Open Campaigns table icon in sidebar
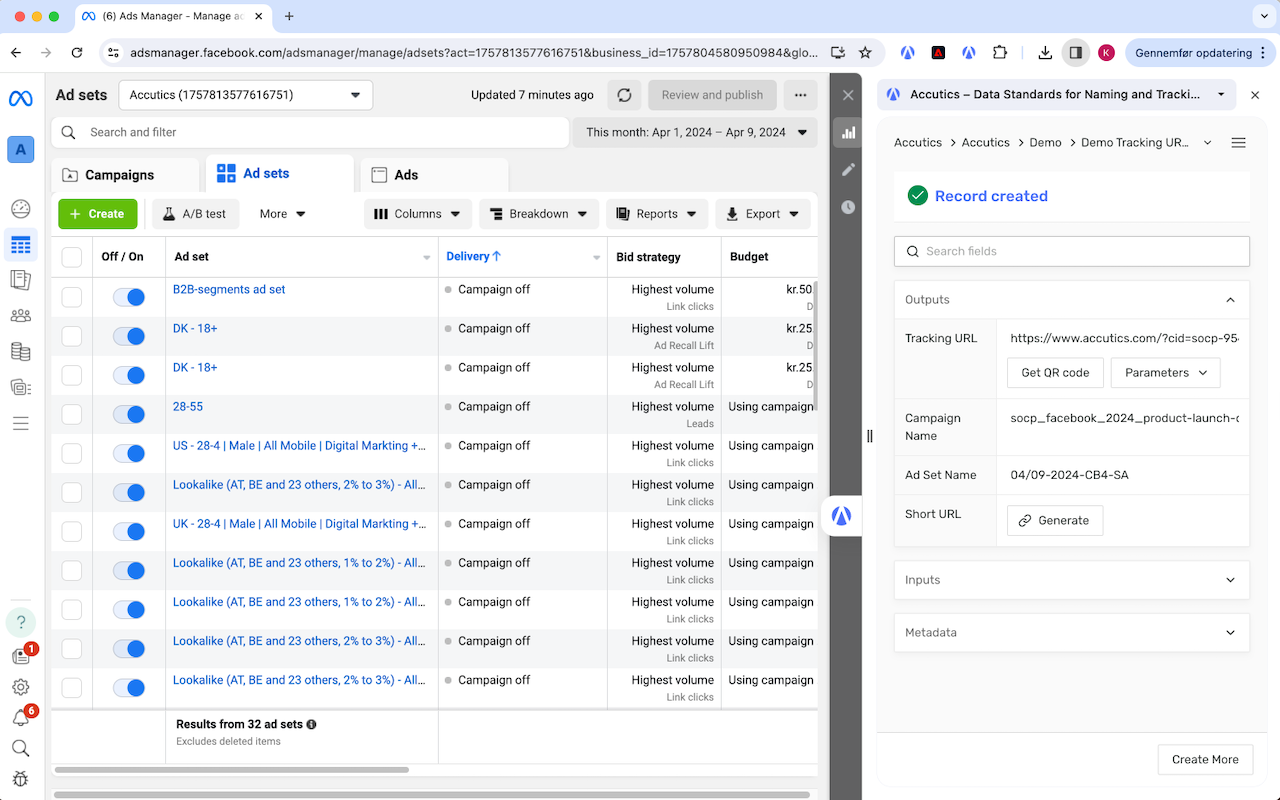 [21, 245]
